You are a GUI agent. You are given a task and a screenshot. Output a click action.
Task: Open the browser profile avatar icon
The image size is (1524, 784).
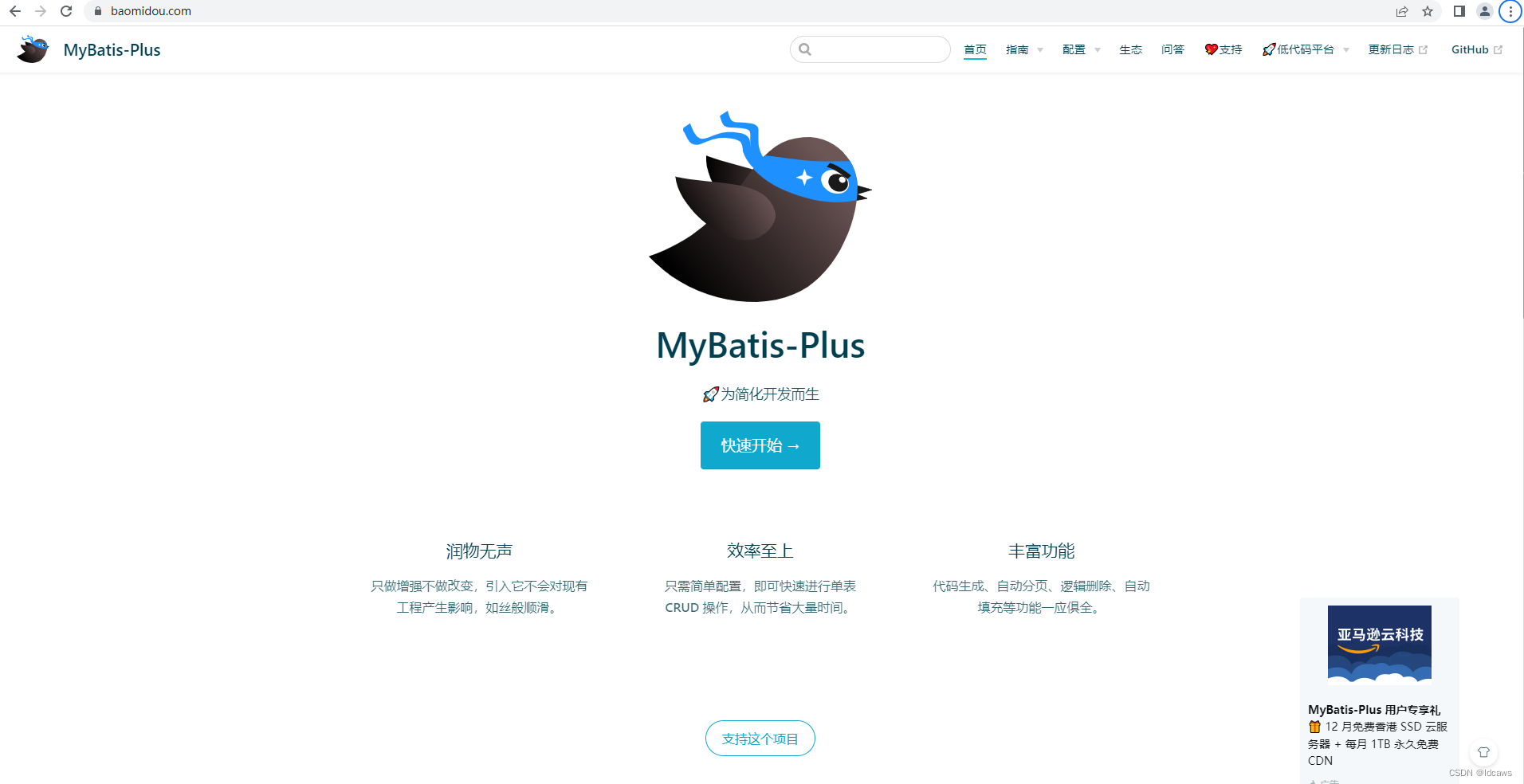1485,11
